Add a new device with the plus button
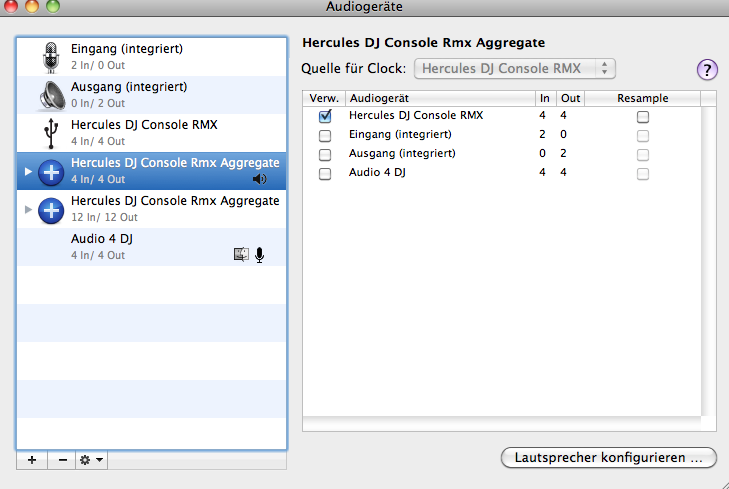Image resolution: width=729 pixels, height=489 pixels. (32, 460)
